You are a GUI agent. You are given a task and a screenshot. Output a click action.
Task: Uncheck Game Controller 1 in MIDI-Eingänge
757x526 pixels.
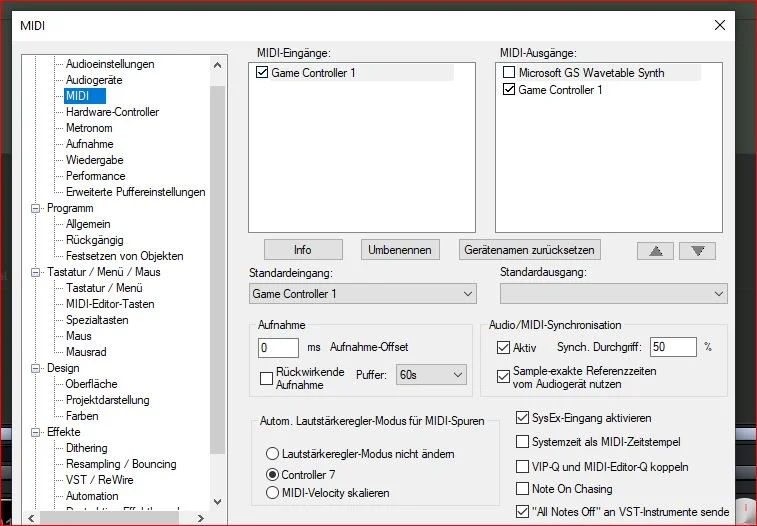[262, 72]
